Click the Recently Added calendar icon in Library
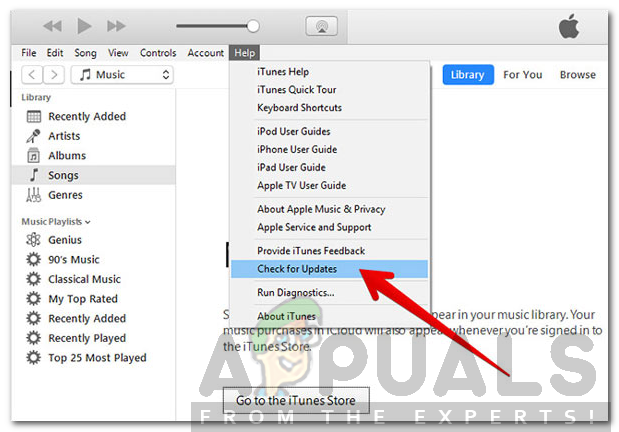Image resolution: width=619 pixels, height=432 pixels. pyautogui.click(x=34, y=116)
